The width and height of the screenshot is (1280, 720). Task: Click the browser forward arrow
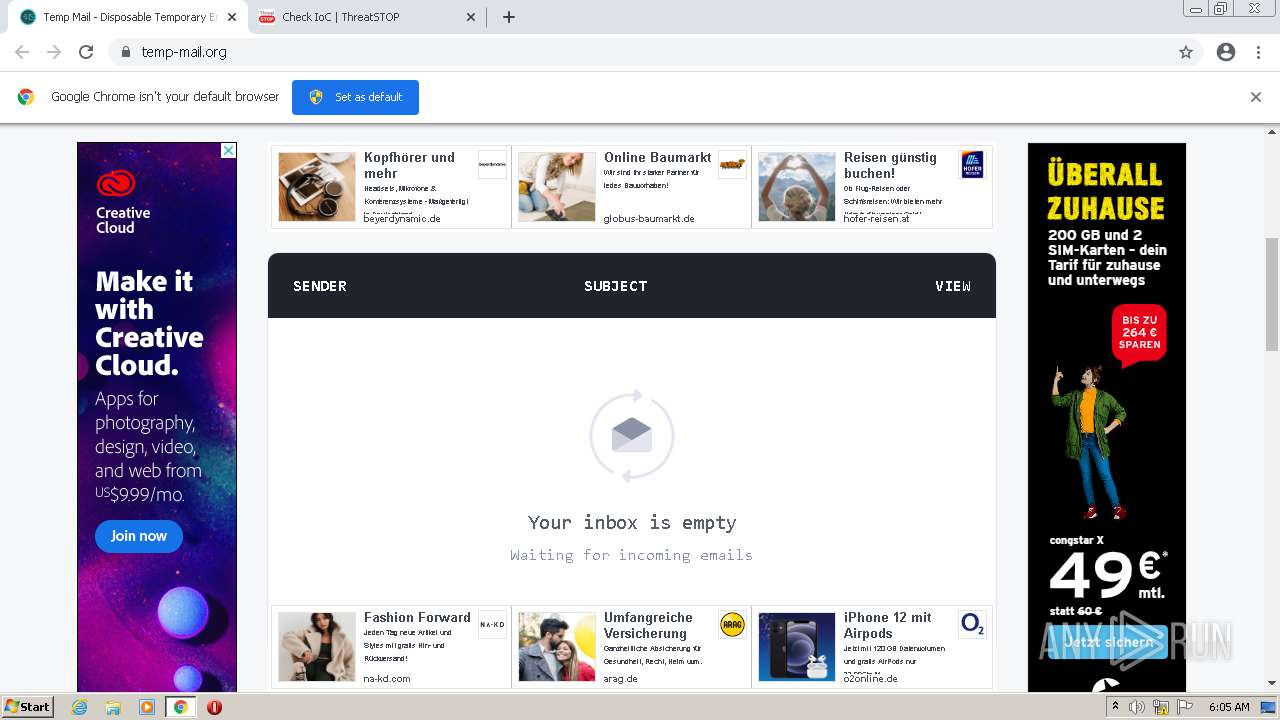pyautogui.click(x=54, y=52)
